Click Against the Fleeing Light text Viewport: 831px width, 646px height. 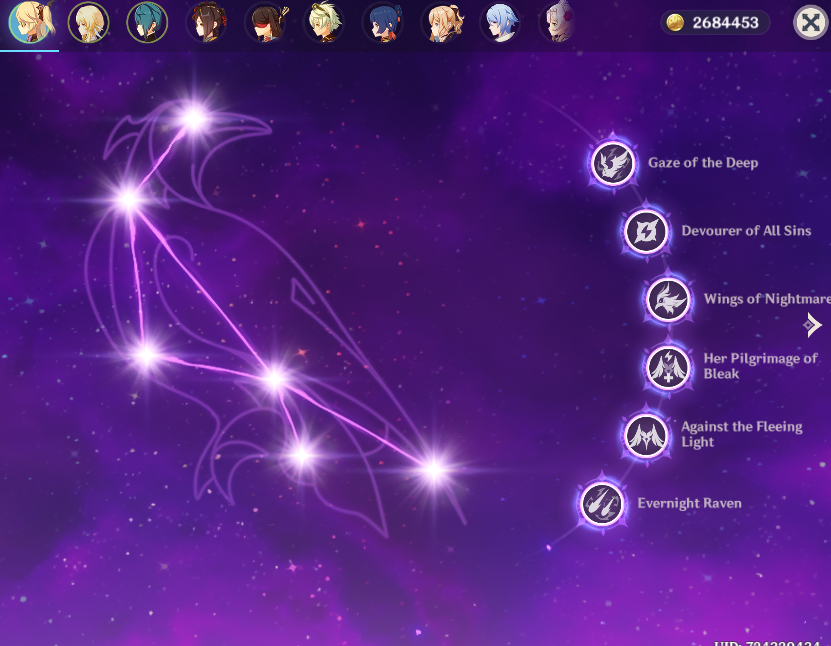742,434
